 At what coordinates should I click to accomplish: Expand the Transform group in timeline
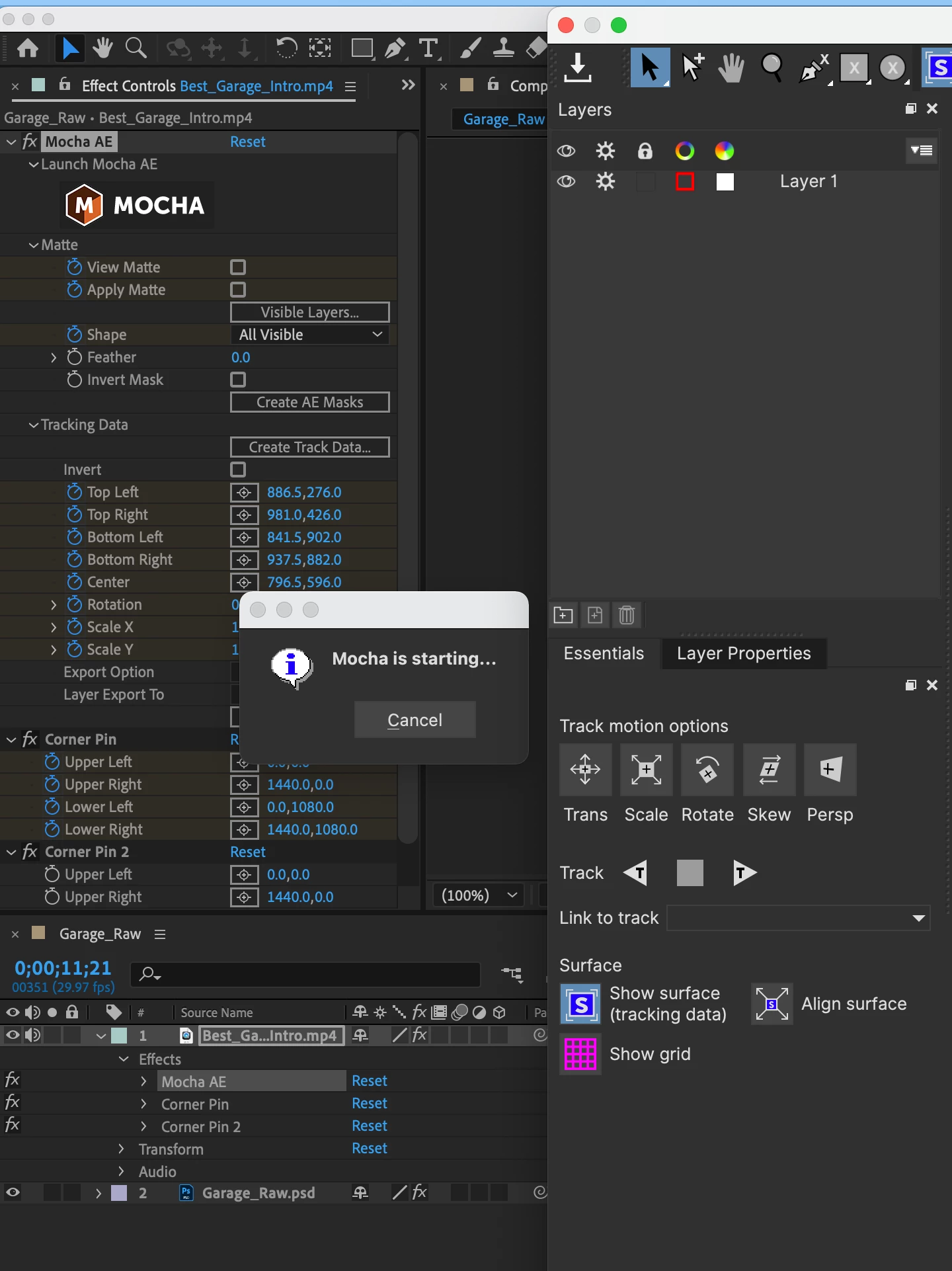click(x=121, y=1149)
